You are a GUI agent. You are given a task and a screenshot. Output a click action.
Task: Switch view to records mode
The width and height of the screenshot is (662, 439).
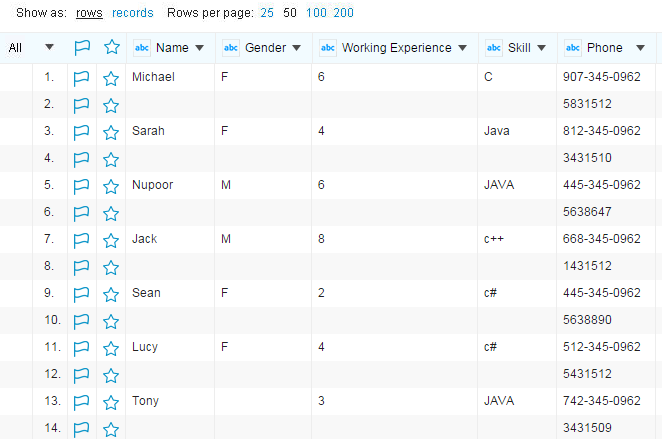pos(133,14)
